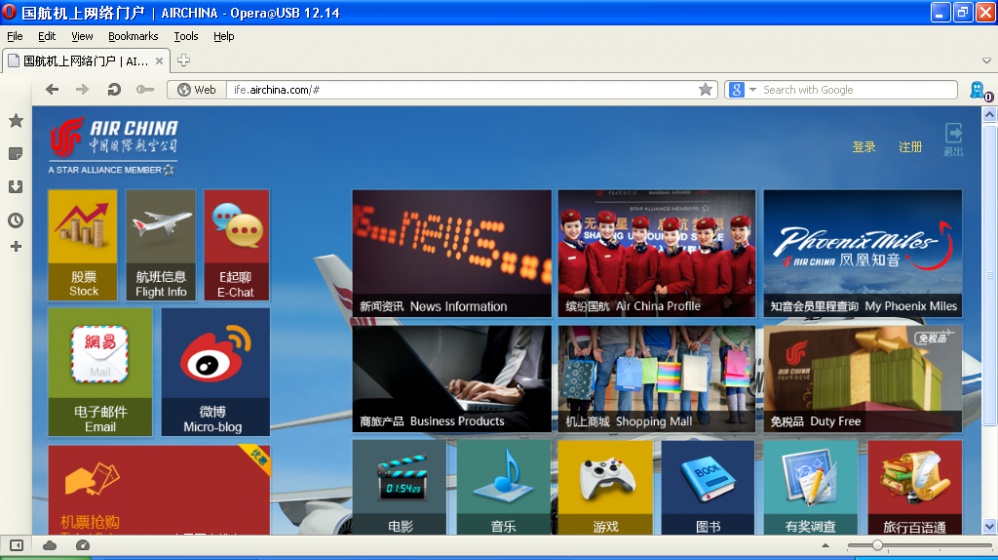Click the Reload page button
This screenshot has height=560, width=998.
pyautogui.click(x=114, y=90)
